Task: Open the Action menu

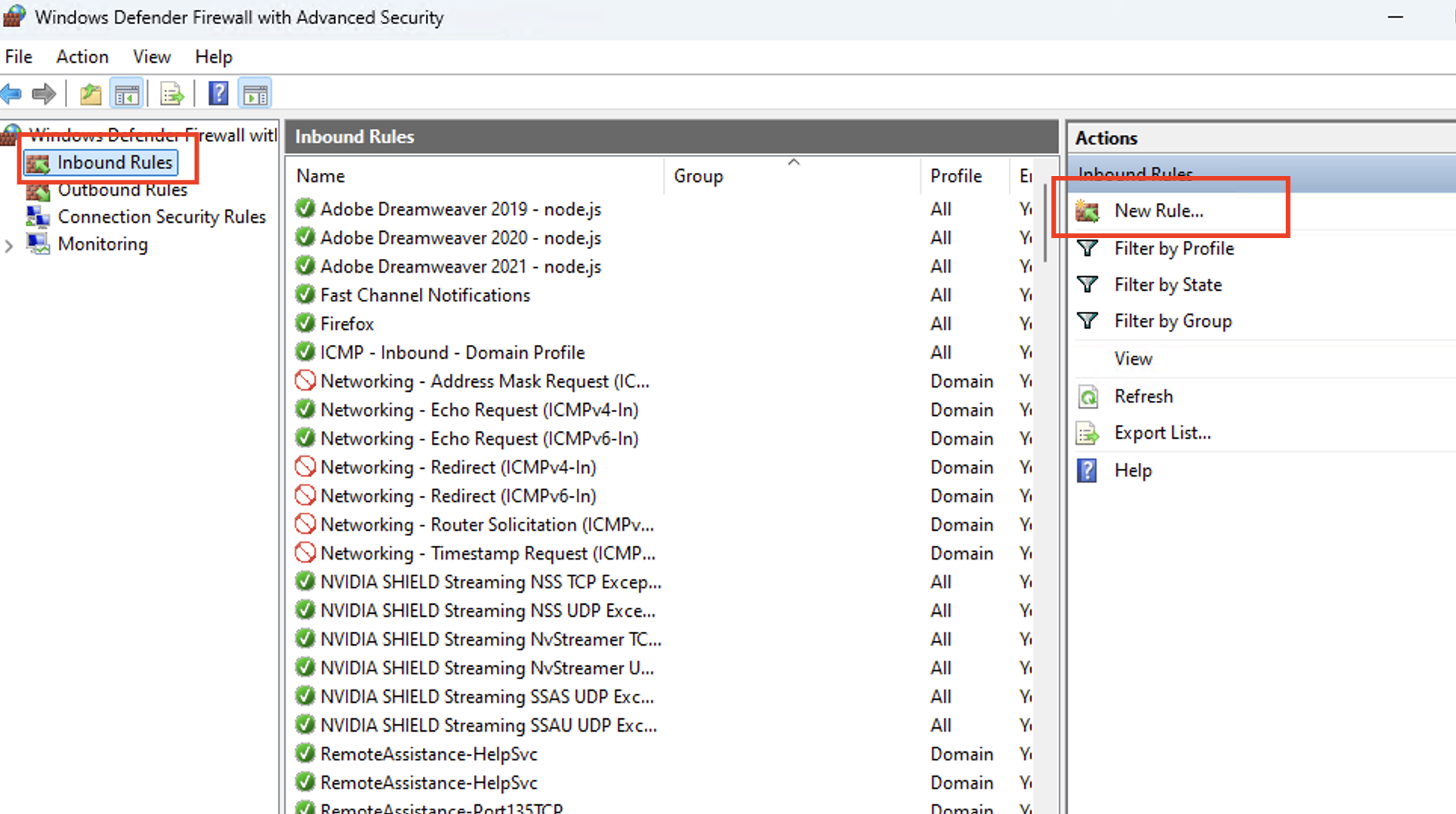Action: coord(82,57)
